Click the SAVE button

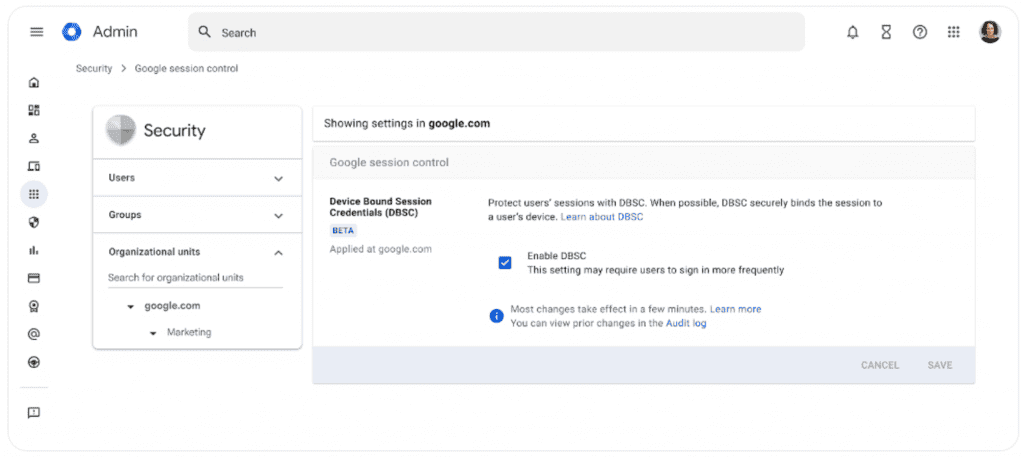pyautogui.click(x=940, y=365)
